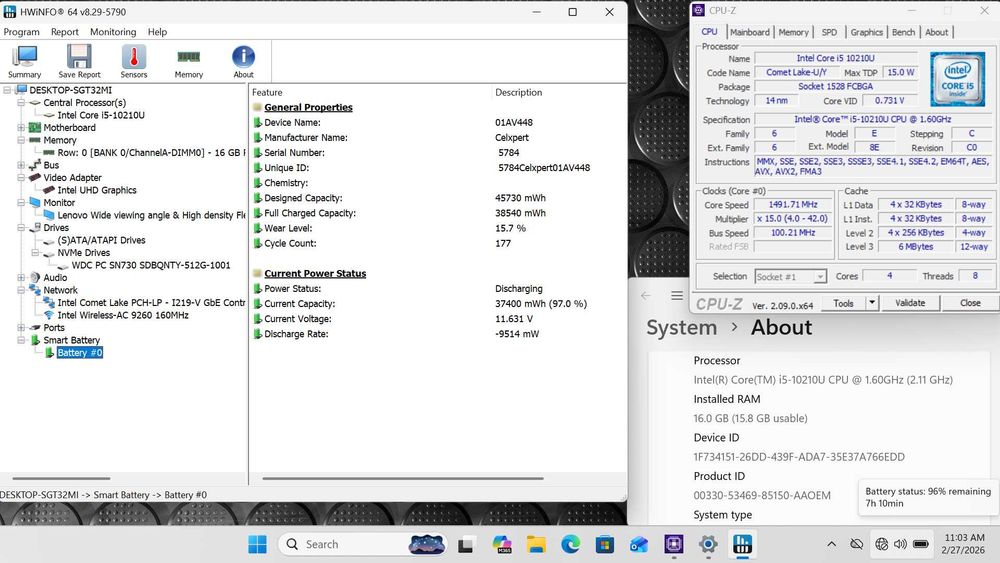This screenshot has height=563, width=1000.
Task: Click the Close button in CPU-Z
Action: point(969,303)
